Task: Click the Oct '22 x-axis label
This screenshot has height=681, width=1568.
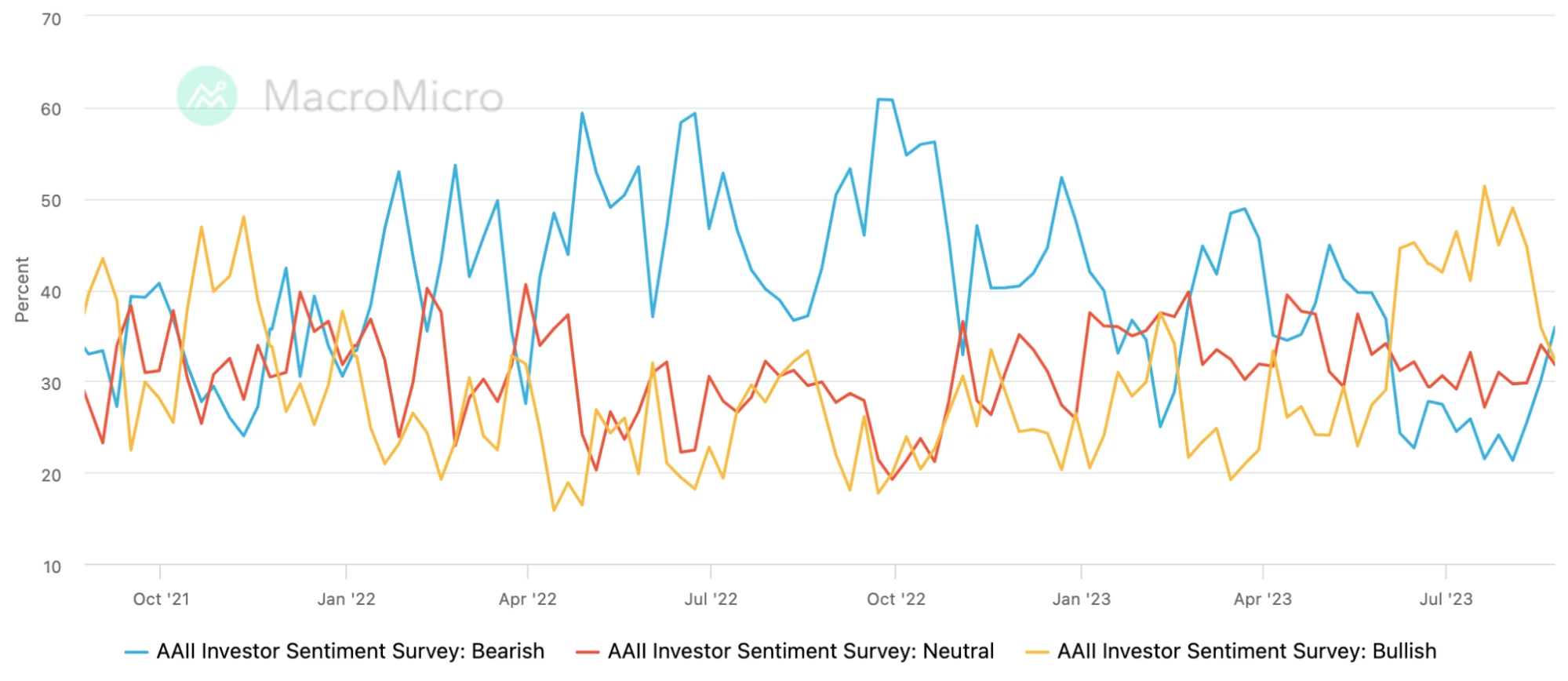Action: (x=896, y=599)
